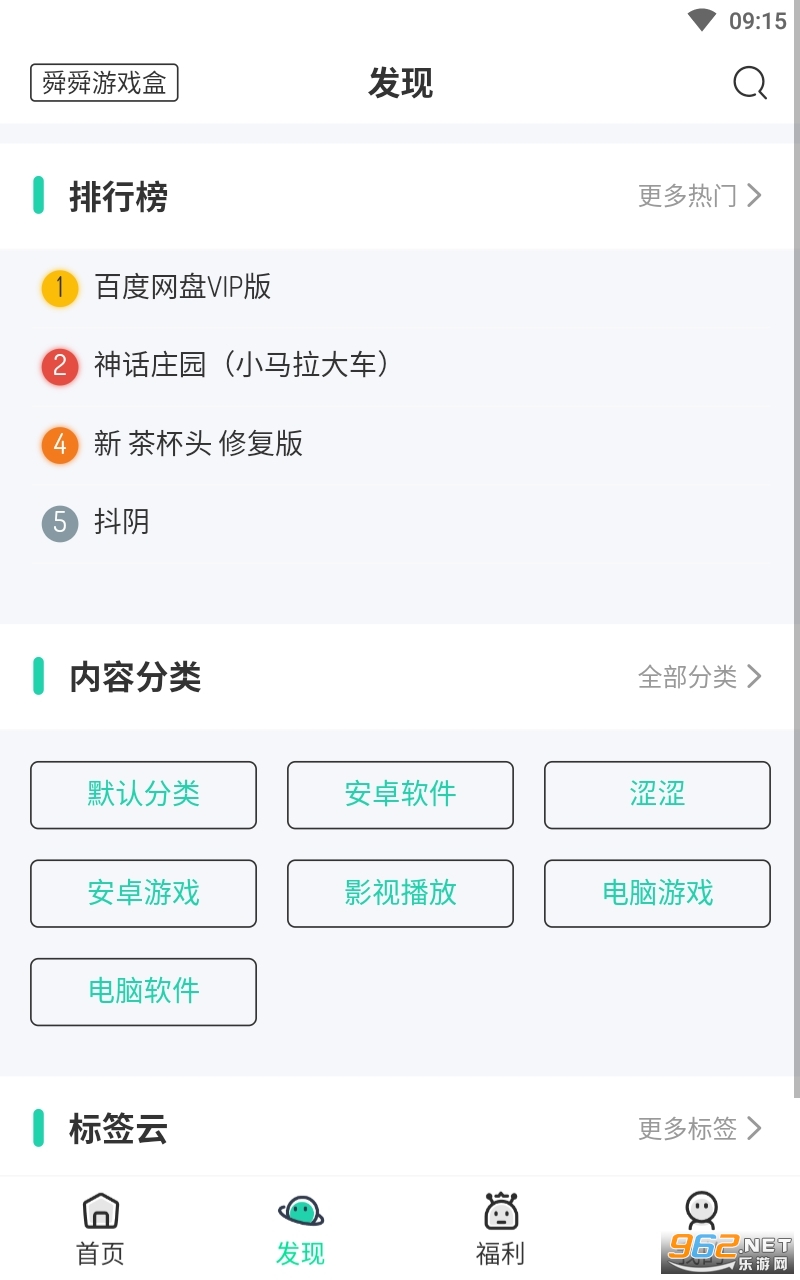800x1280 pixels.
Task: Open 新 茶杯头 修复版 entry
Action: coord(198,443)
